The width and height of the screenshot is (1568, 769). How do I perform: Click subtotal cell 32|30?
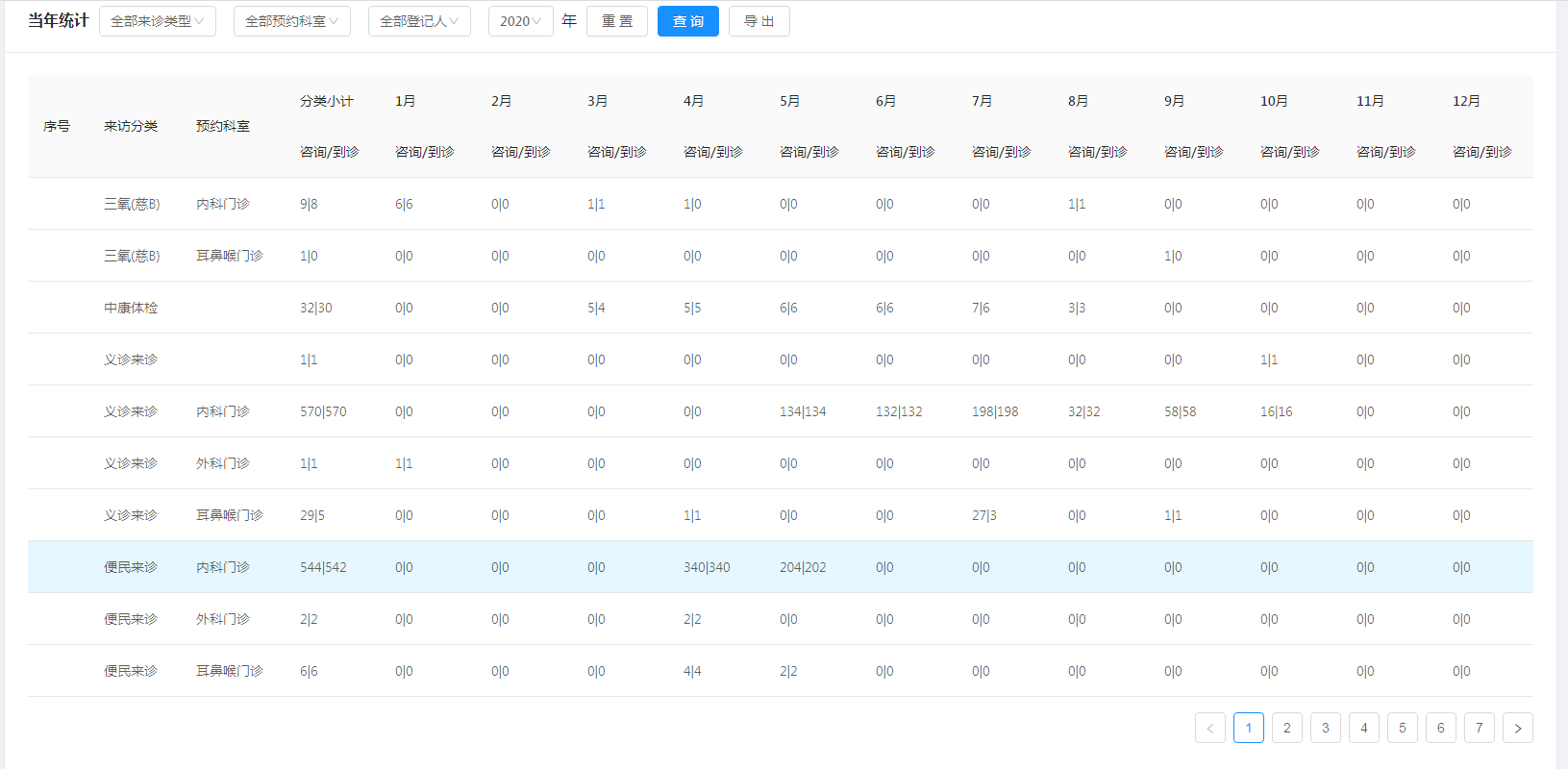316,308
